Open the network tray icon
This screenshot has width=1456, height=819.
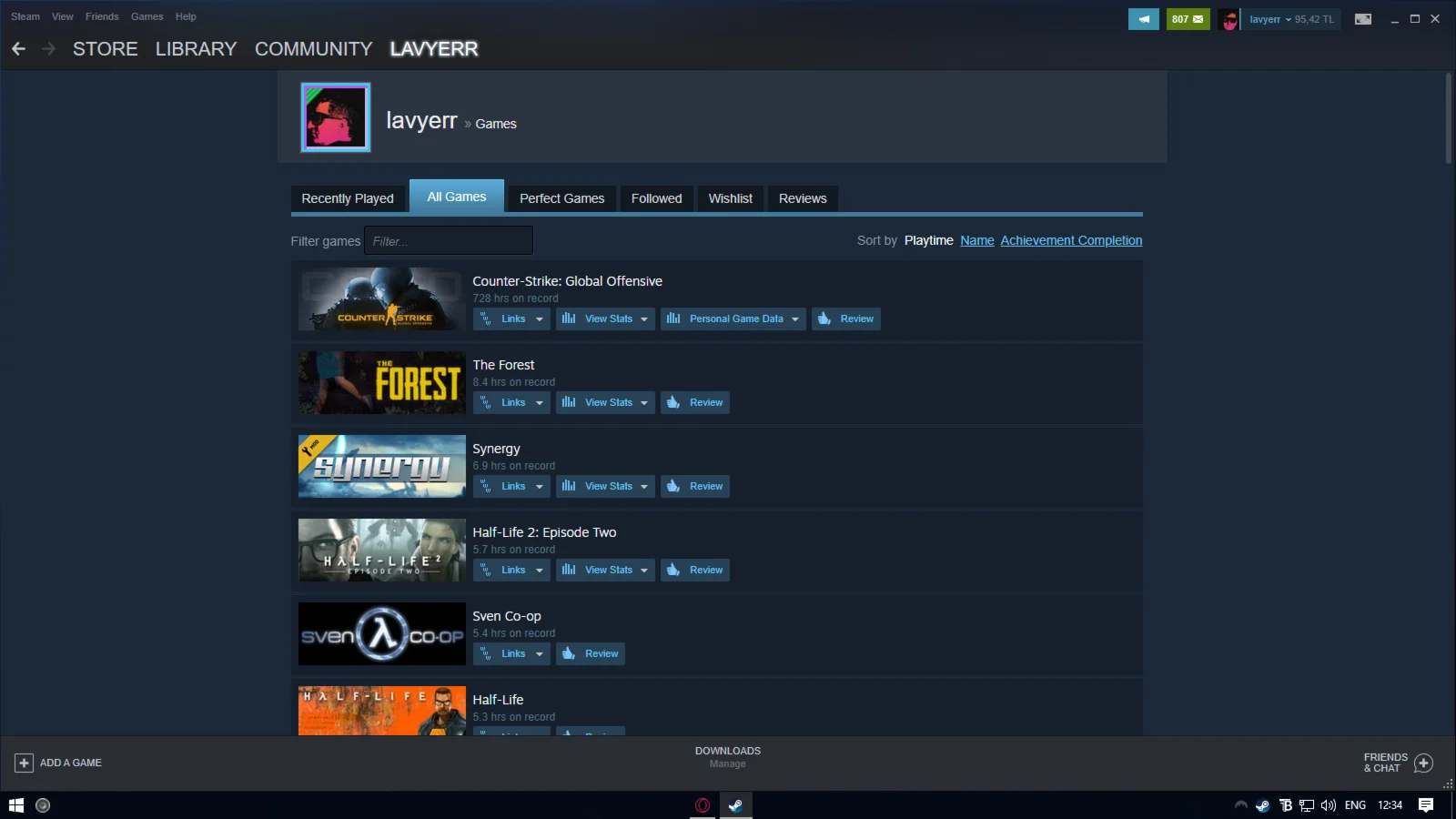(1307, 805)
